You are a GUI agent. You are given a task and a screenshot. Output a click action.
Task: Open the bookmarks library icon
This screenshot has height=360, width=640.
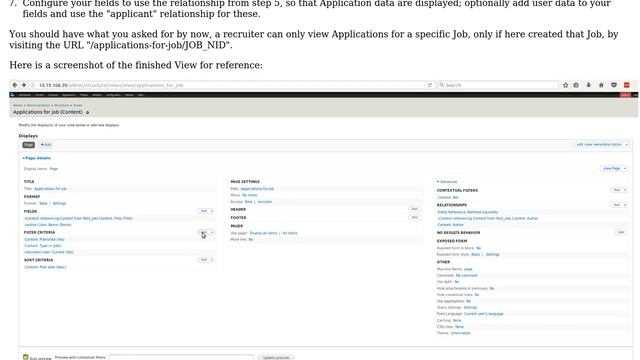pyautogui.click(x=576, y=85)
